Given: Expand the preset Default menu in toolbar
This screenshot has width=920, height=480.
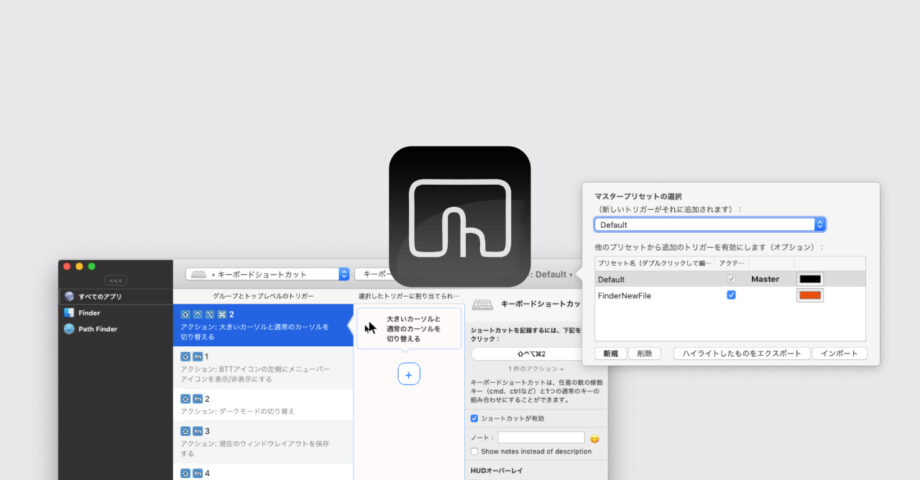Looking at the screenshot, I should click(x=553, y=274).
